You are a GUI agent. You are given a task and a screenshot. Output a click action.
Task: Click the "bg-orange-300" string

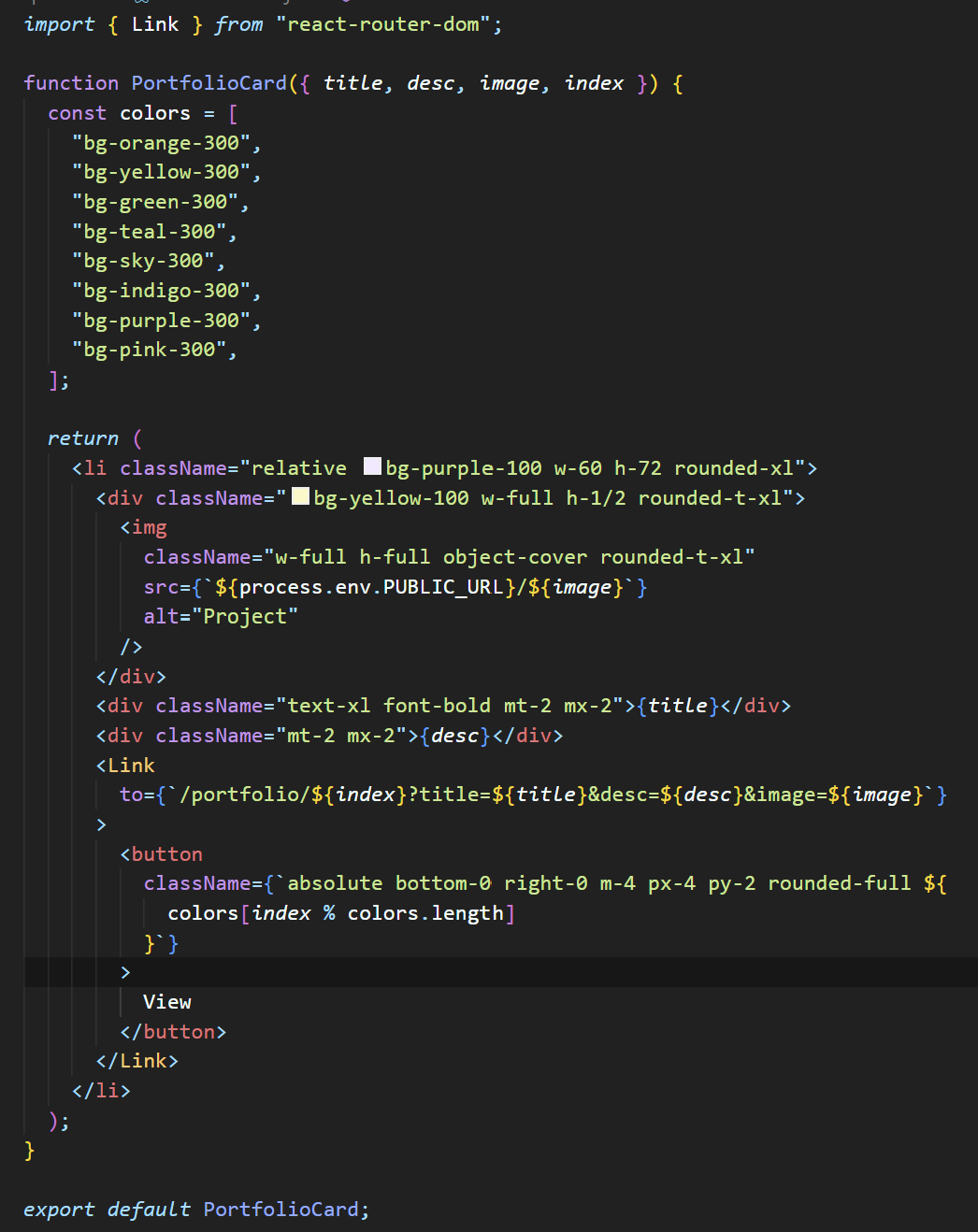tap(162, 143)
